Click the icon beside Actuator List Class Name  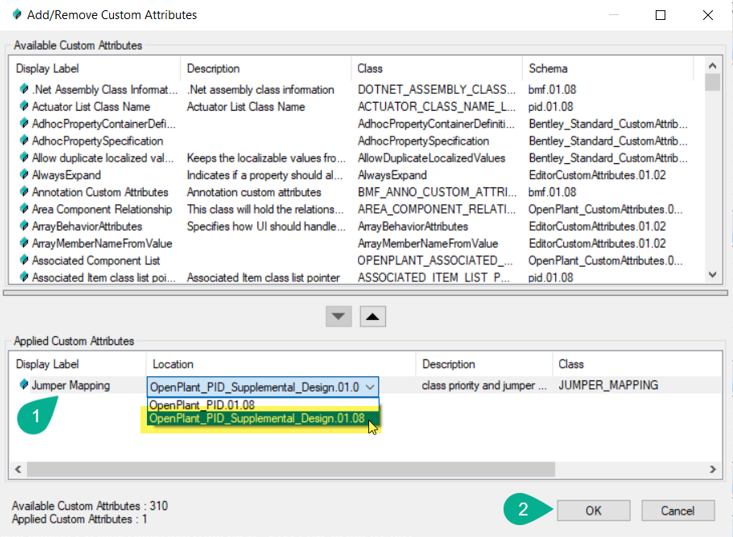(23, 107)
